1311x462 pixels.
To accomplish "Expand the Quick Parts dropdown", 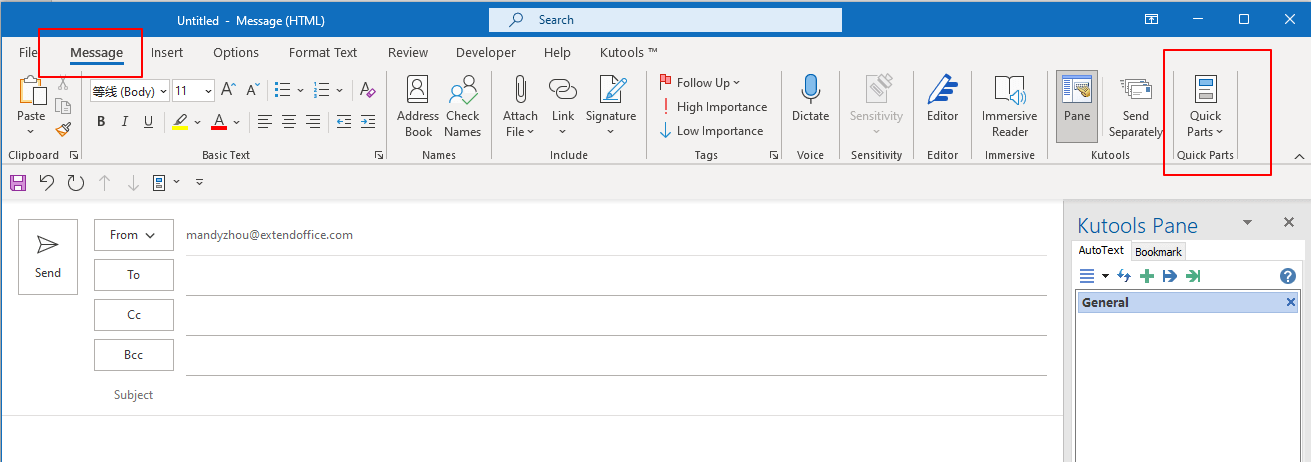I will 1205,105.
